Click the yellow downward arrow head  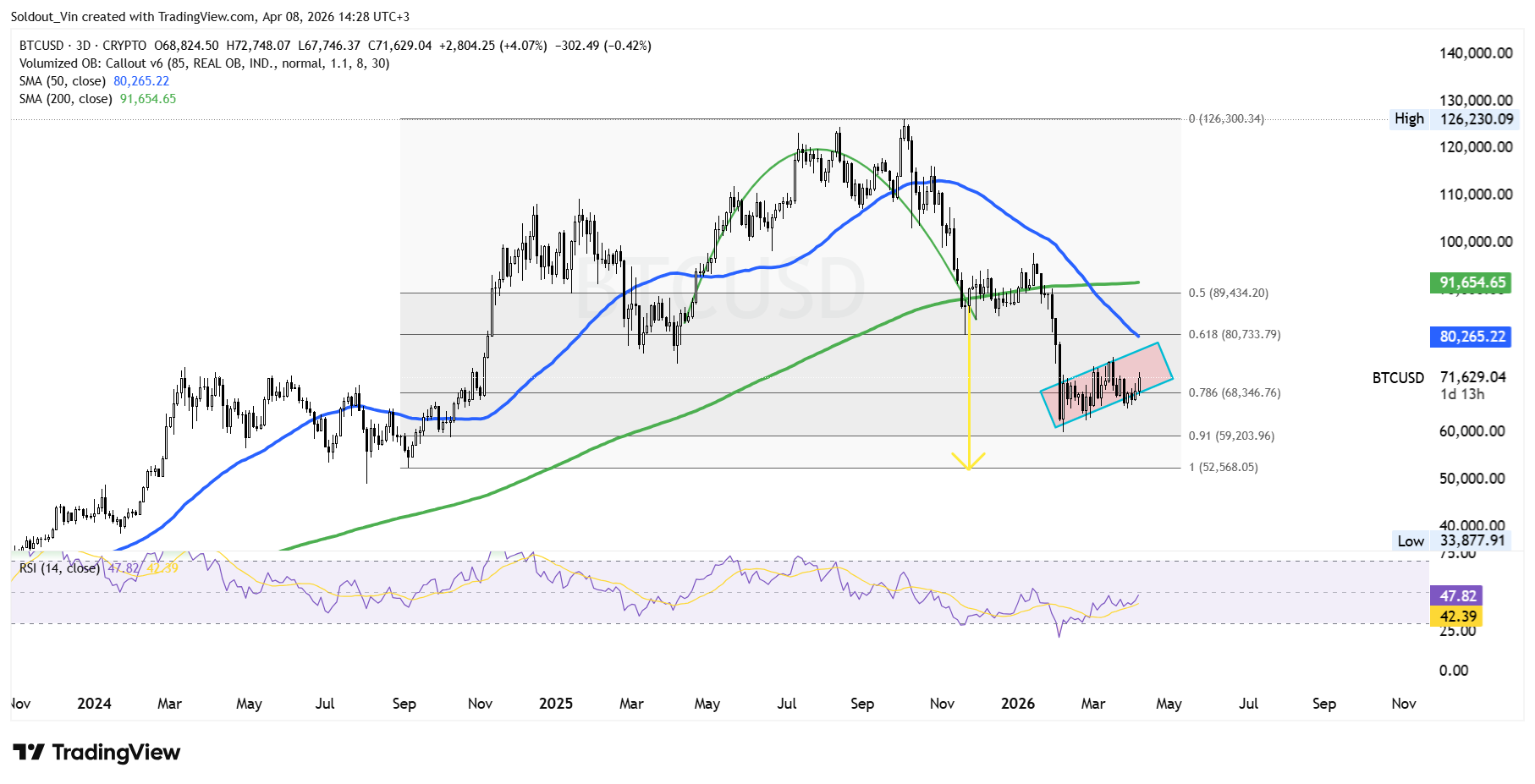(x=968, y=462)
